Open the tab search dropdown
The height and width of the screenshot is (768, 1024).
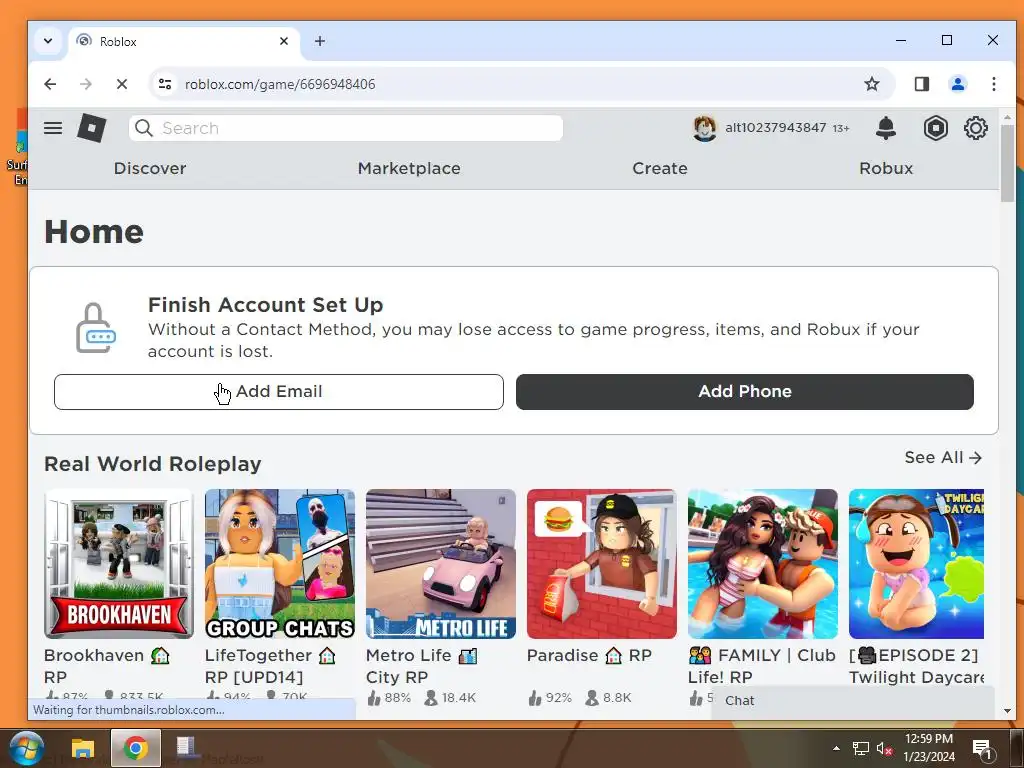coord(48,41)
